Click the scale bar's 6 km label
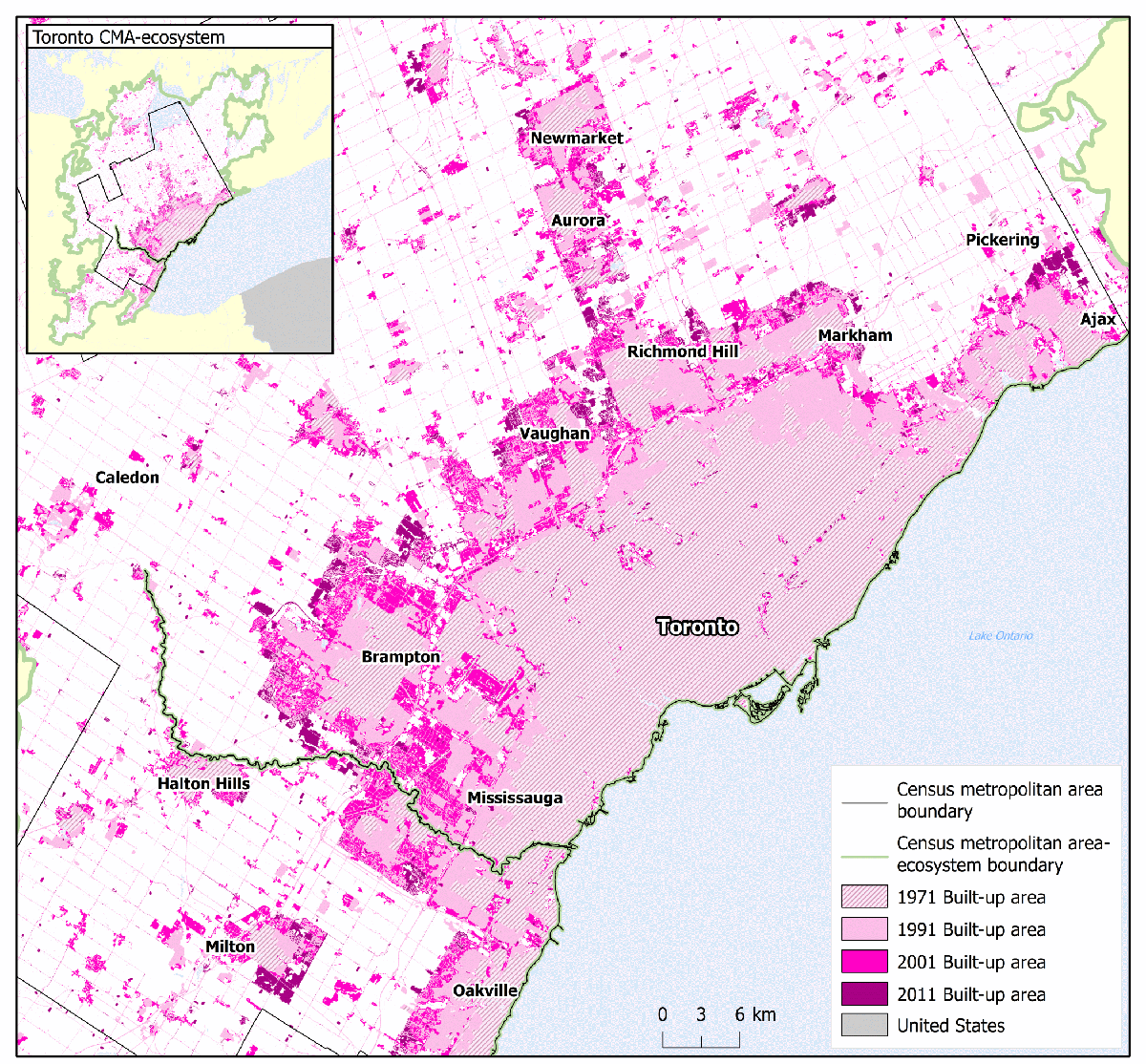Screen dimensions: 1146x1064 [754, 1014]
